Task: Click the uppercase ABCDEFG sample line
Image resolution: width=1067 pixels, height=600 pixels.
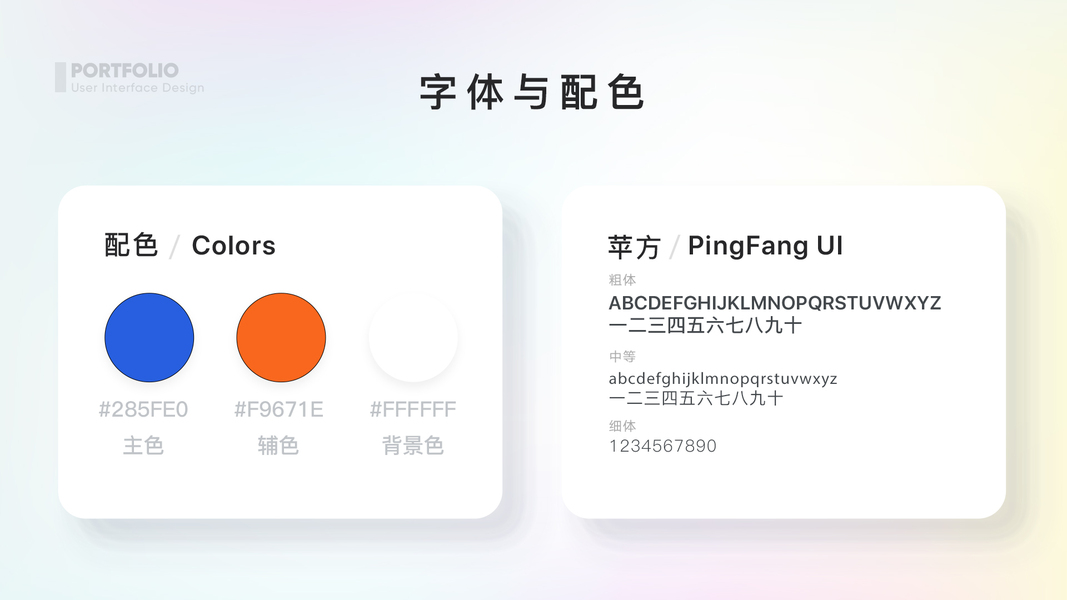Action: [774, 303]
